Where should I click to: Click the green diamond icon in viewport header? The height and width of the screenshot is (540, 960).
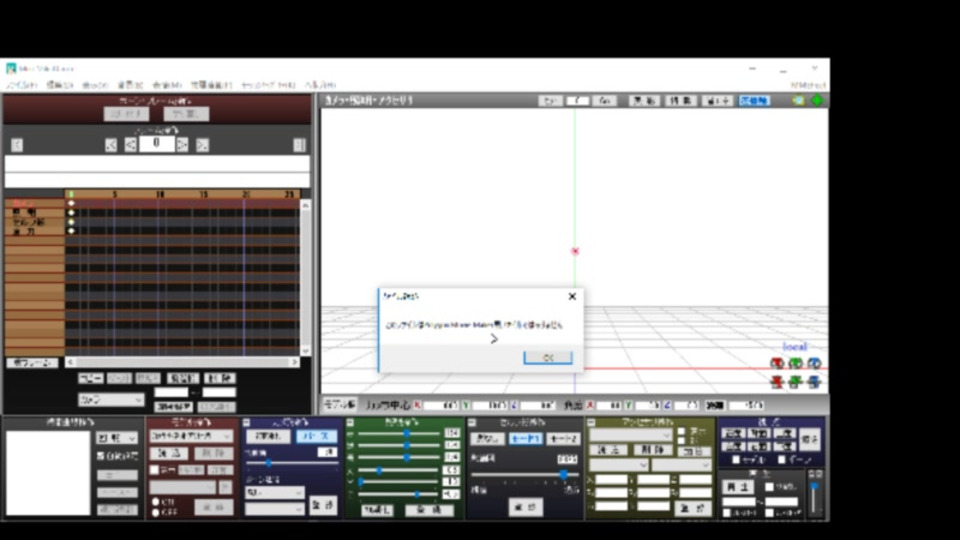point(817,100)
